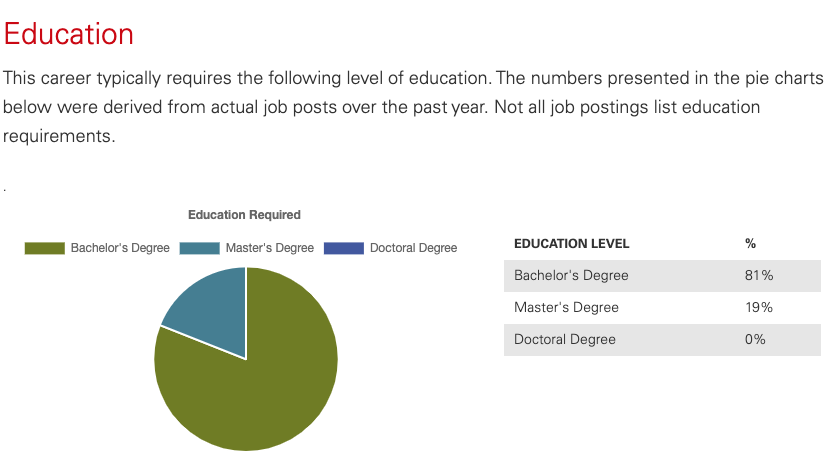Viewport: 836px width, 457px height.
Task: Toggle Master's Degree teal legend swatch
Action: [x=199, y=248]
